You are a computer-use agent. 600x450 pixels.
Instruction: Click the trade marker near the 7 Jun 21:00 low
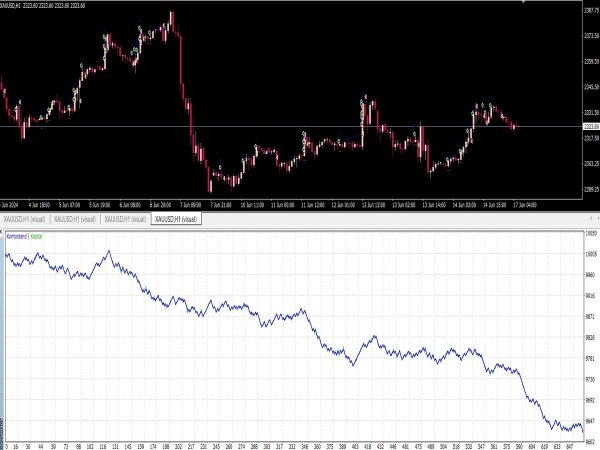220,167
